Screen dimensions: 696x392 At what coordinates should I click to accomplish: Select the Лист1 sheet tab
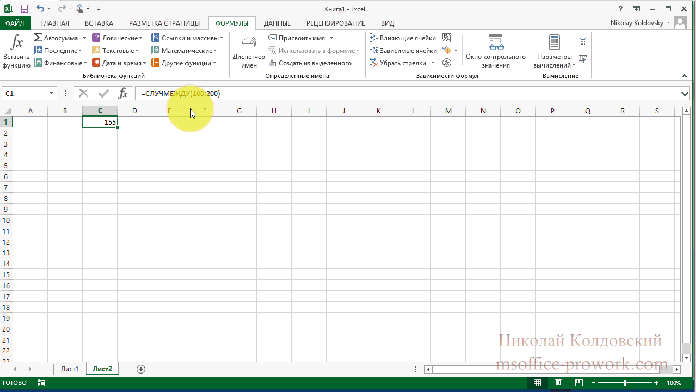point(70,369)
